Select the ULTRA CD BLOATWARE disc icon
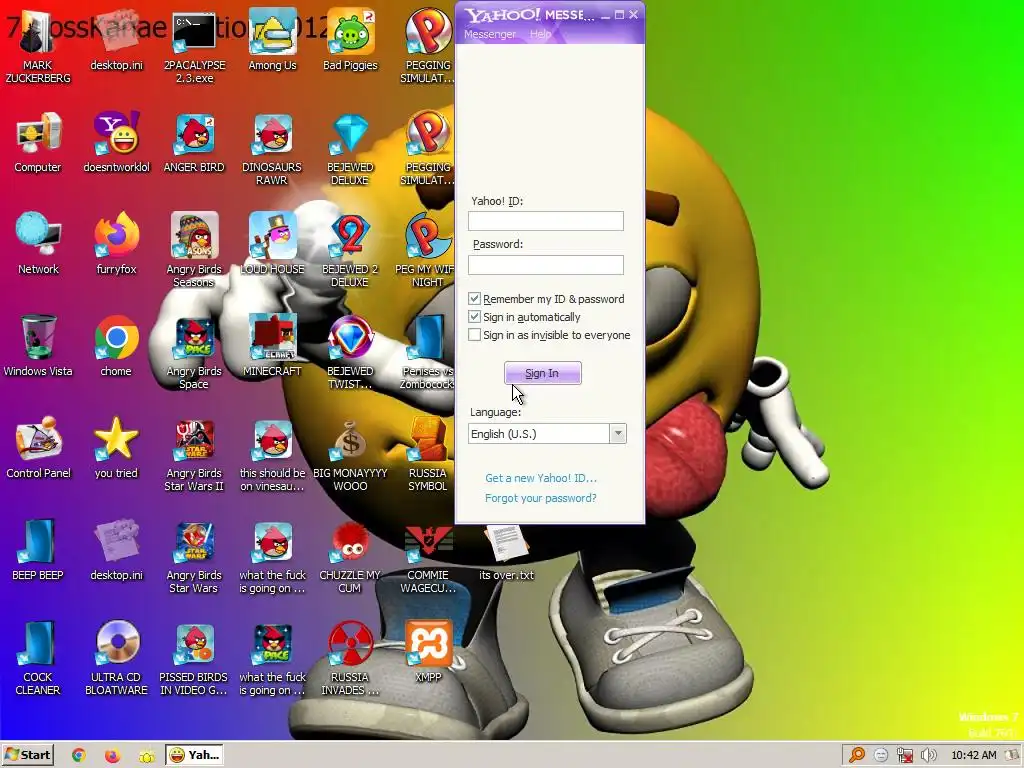Image resolution: width=1024 pixels, height=768 pixels. coord(116,658)
